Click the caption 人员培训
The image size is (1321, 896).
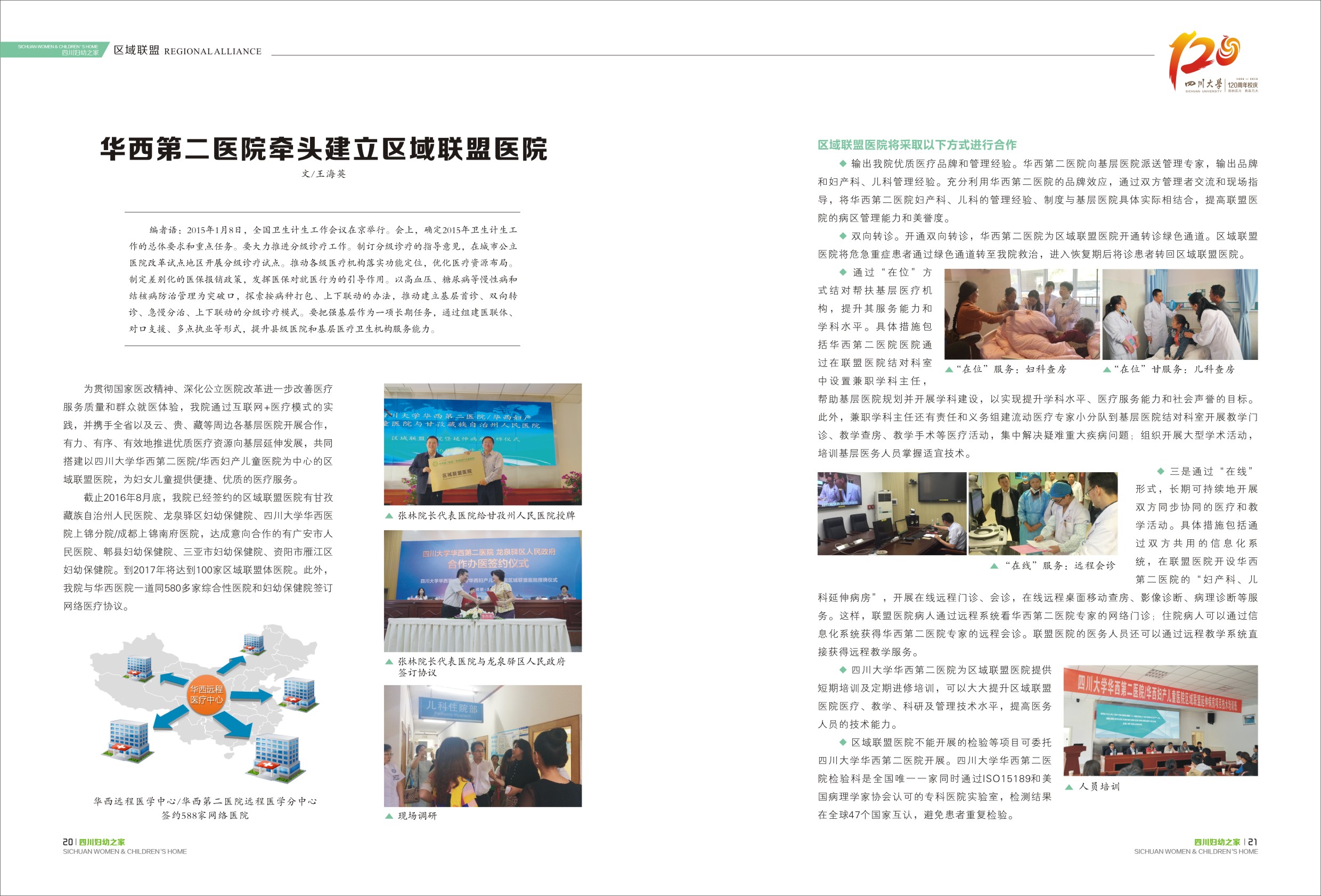pos(1099,787)
